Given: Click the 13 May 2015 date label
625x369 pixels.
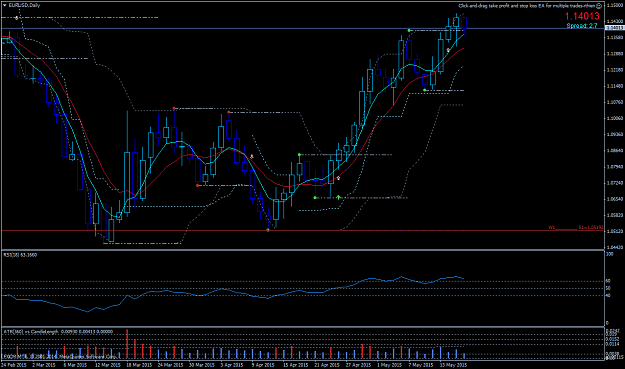Looking at the screenshot, I should tap(453, 365).
